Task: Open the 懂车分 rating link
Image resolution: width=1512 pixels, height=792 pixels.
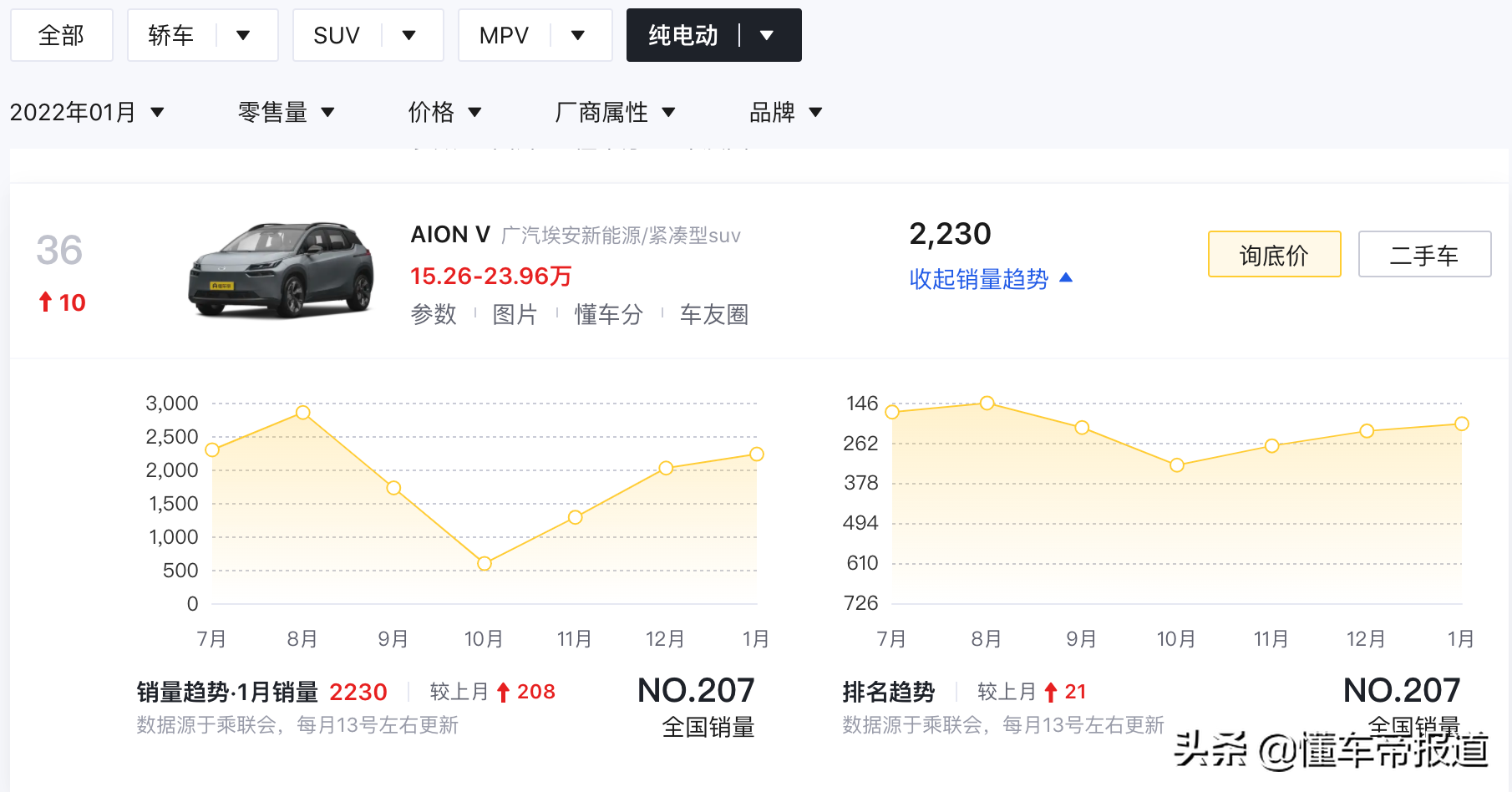Action: point(609,314)
